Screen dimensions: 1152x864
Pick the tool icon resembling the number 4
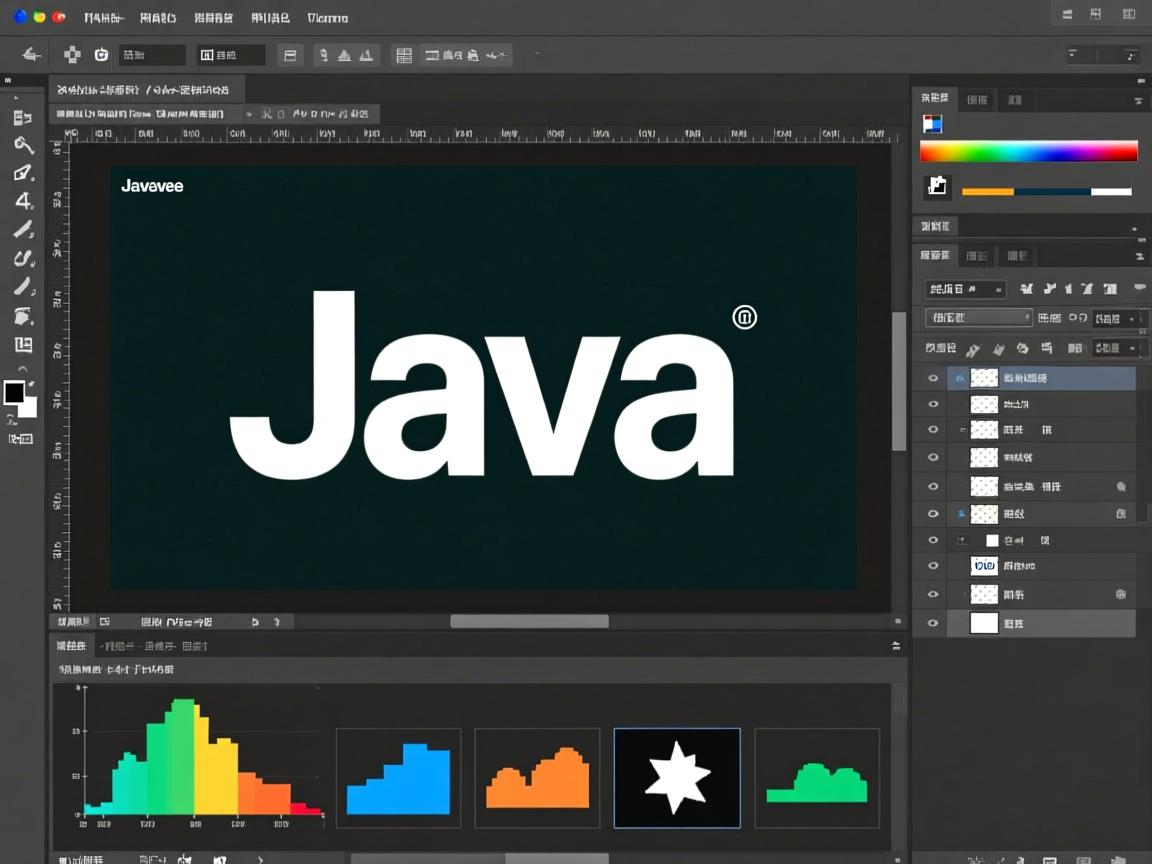[x=23, y=201]
